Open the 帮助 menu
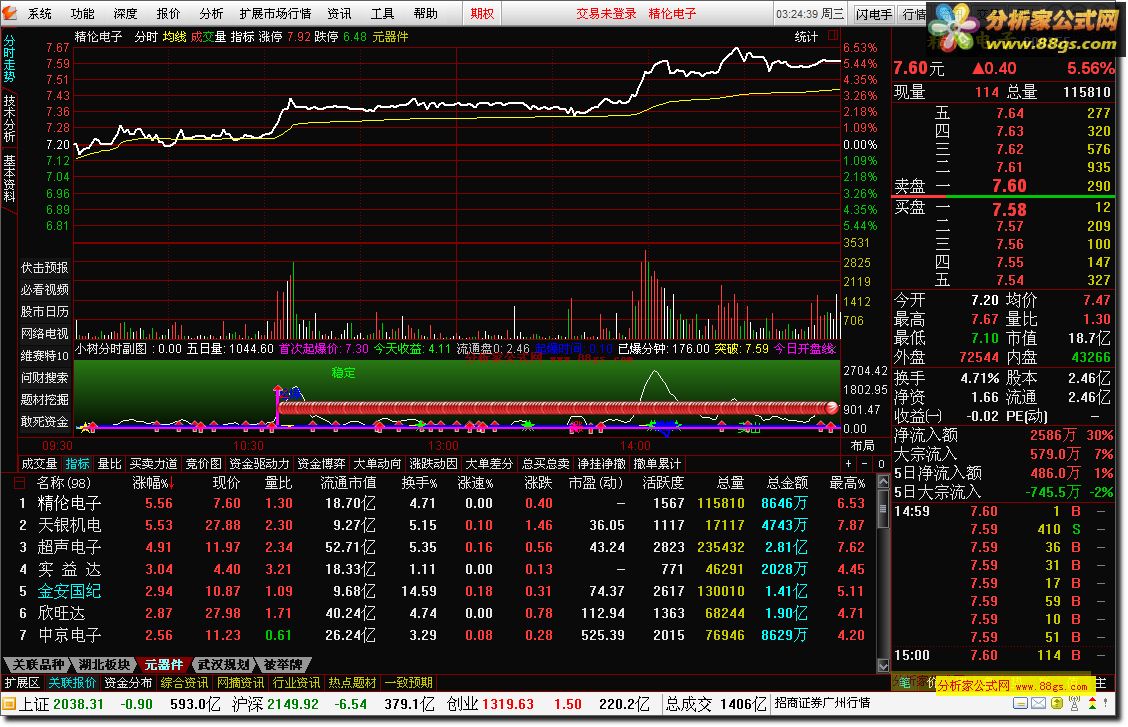 (x=425, y=14)
